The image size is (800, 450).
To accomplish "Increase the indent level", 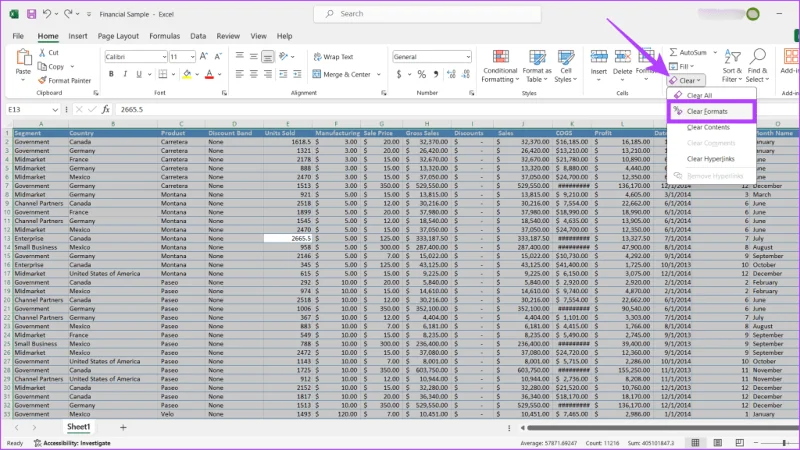I will 297,74.
